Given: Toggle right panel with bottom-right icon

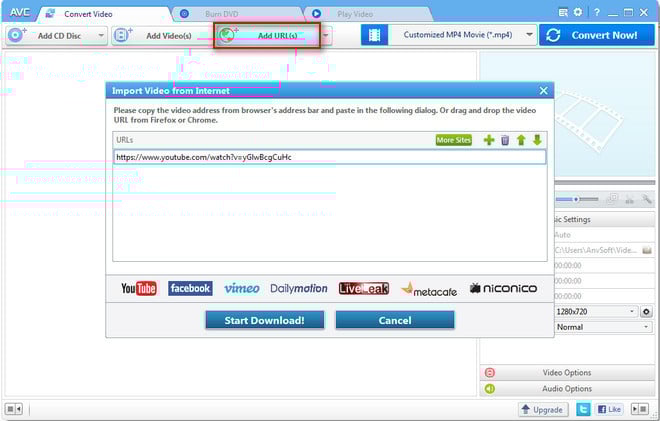Looking at the screenshot, I should (640, 409).
